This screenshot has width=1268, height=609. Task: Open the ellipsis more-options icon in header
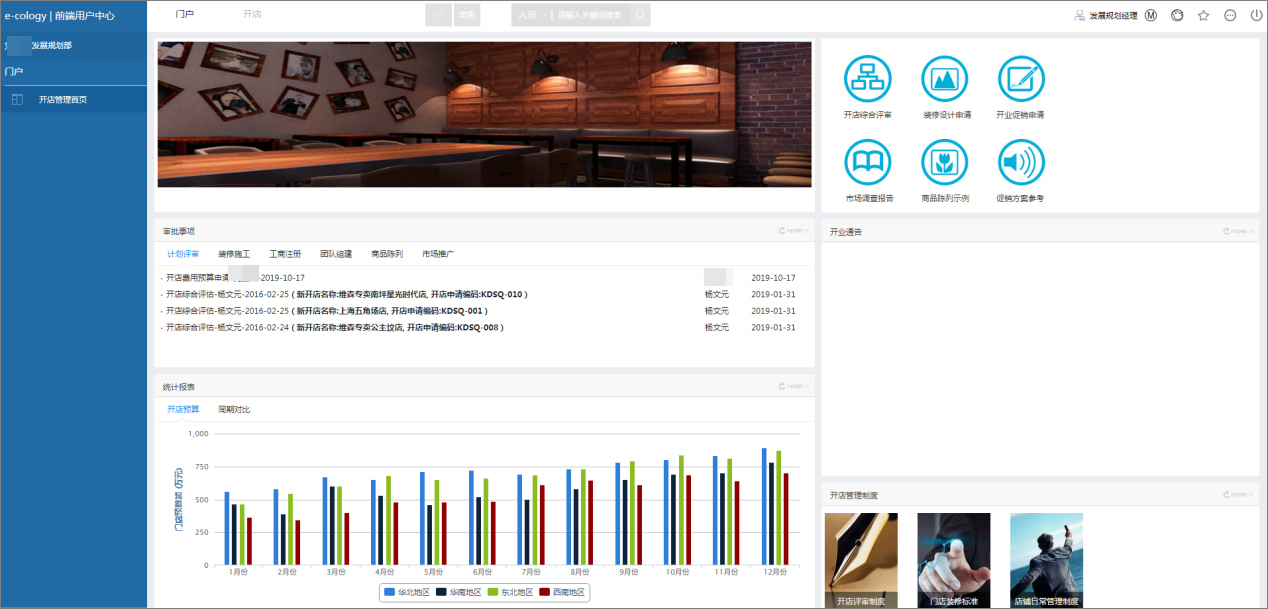point(1229,15)
